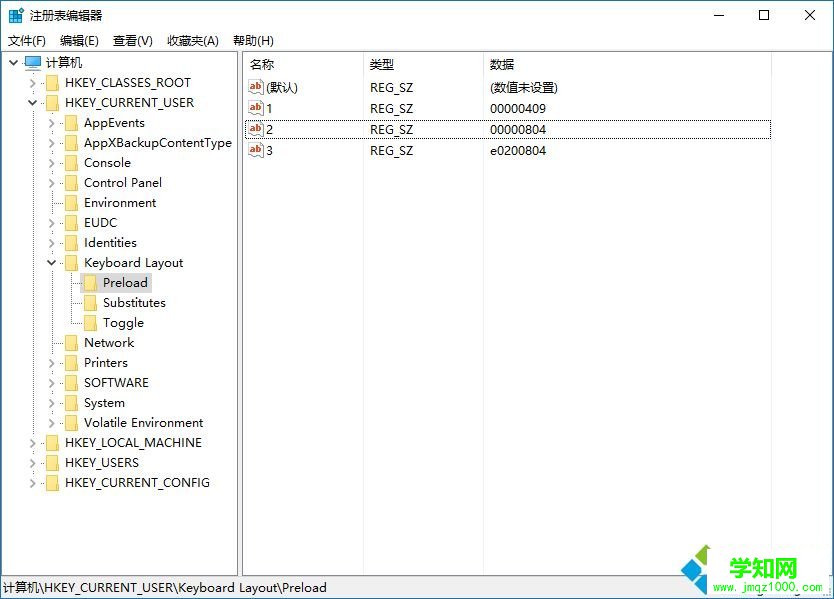834x599 pixels.
Task: Collapse the Keyboard Layout node
Action: tap(51, 262)
